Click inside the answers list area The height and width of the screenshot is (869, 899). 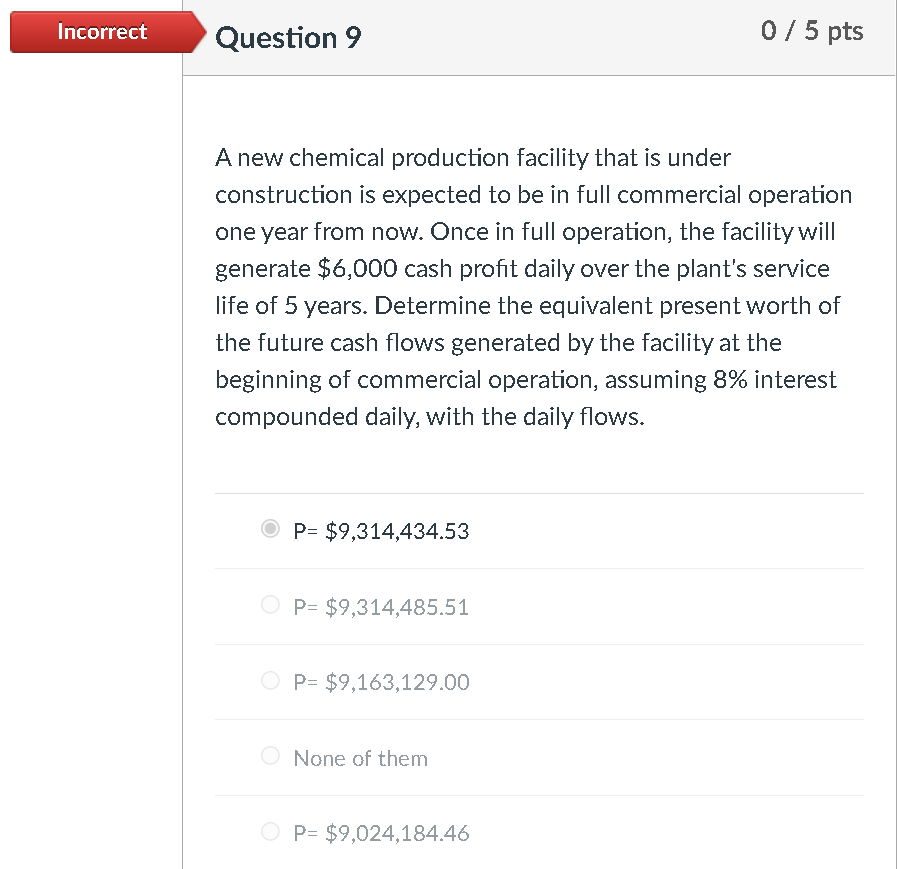(539, 680)
